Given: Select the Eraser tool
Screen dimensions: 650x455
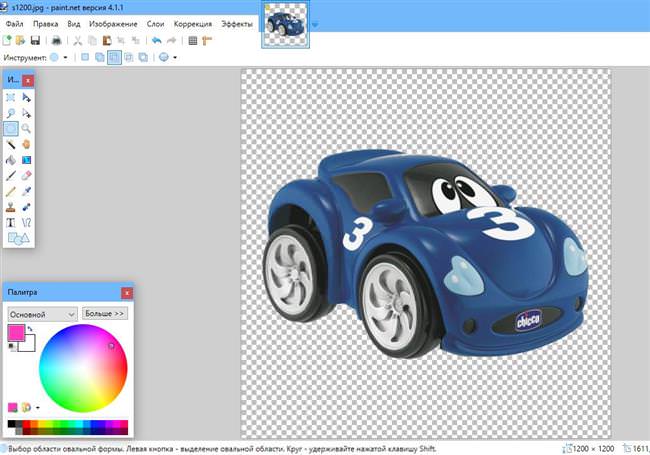Looking at the screenshot, I should (x=27, y=176).
